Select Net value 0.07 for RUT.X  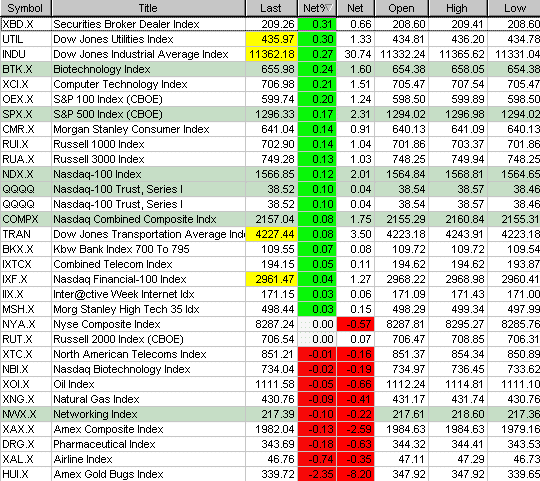[x=355, y=339]
